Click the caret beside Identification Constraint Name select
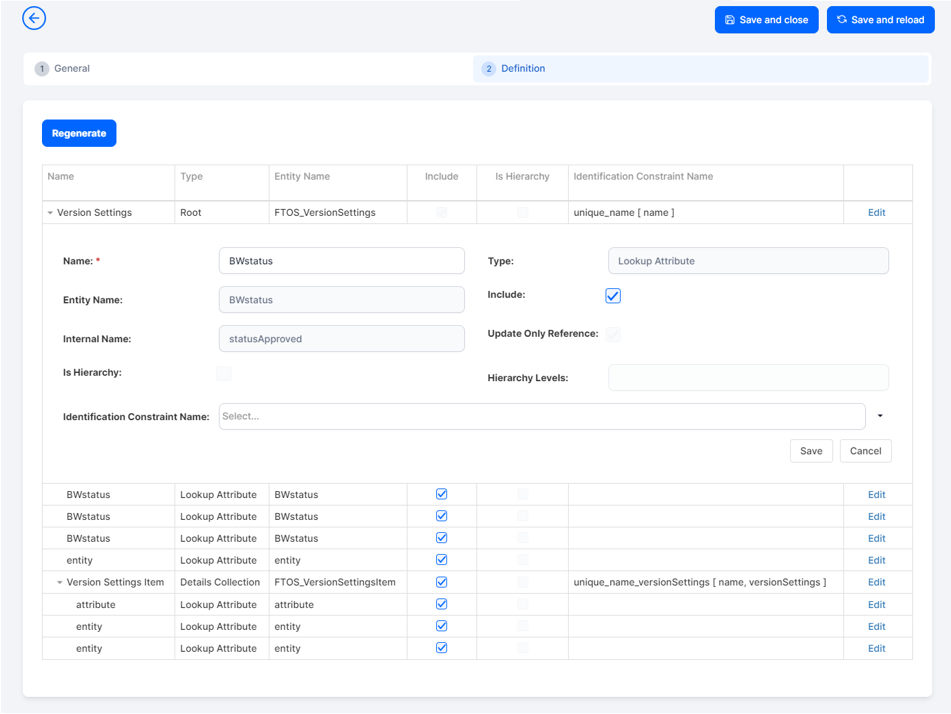This screenshot has height=714, width=951. 879,416
